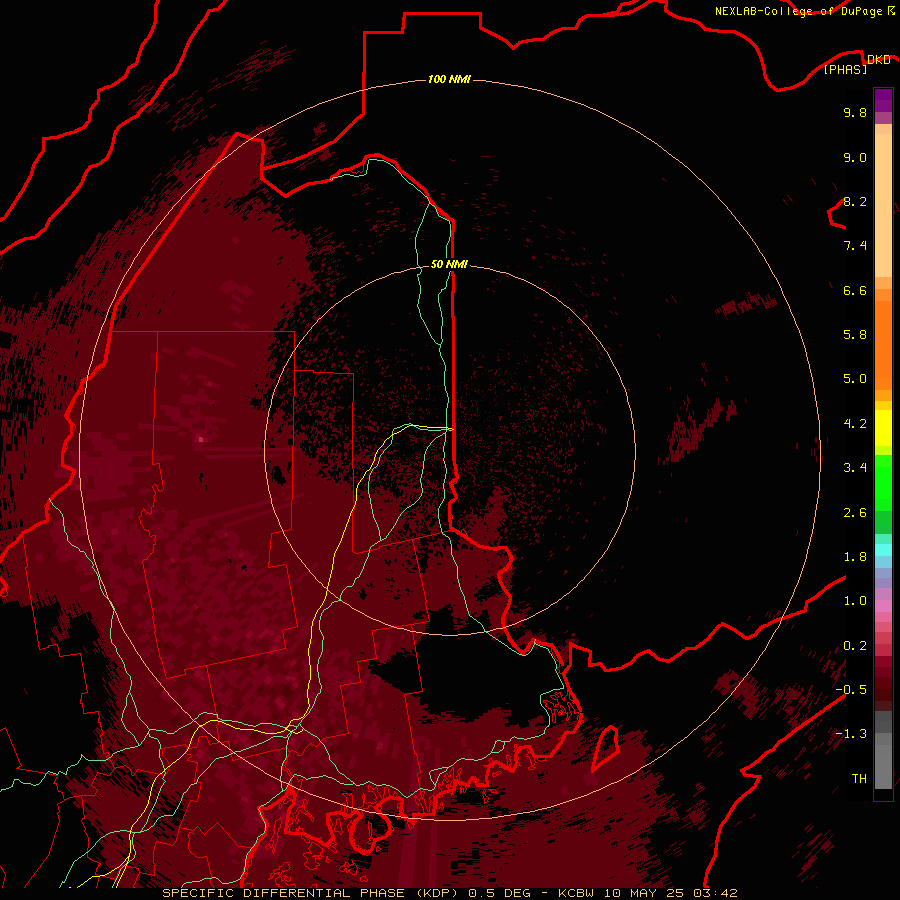This screenshot has width=900, height=900.
Task: Click the -0.5 scale value
Action: (x=851, y=690)
